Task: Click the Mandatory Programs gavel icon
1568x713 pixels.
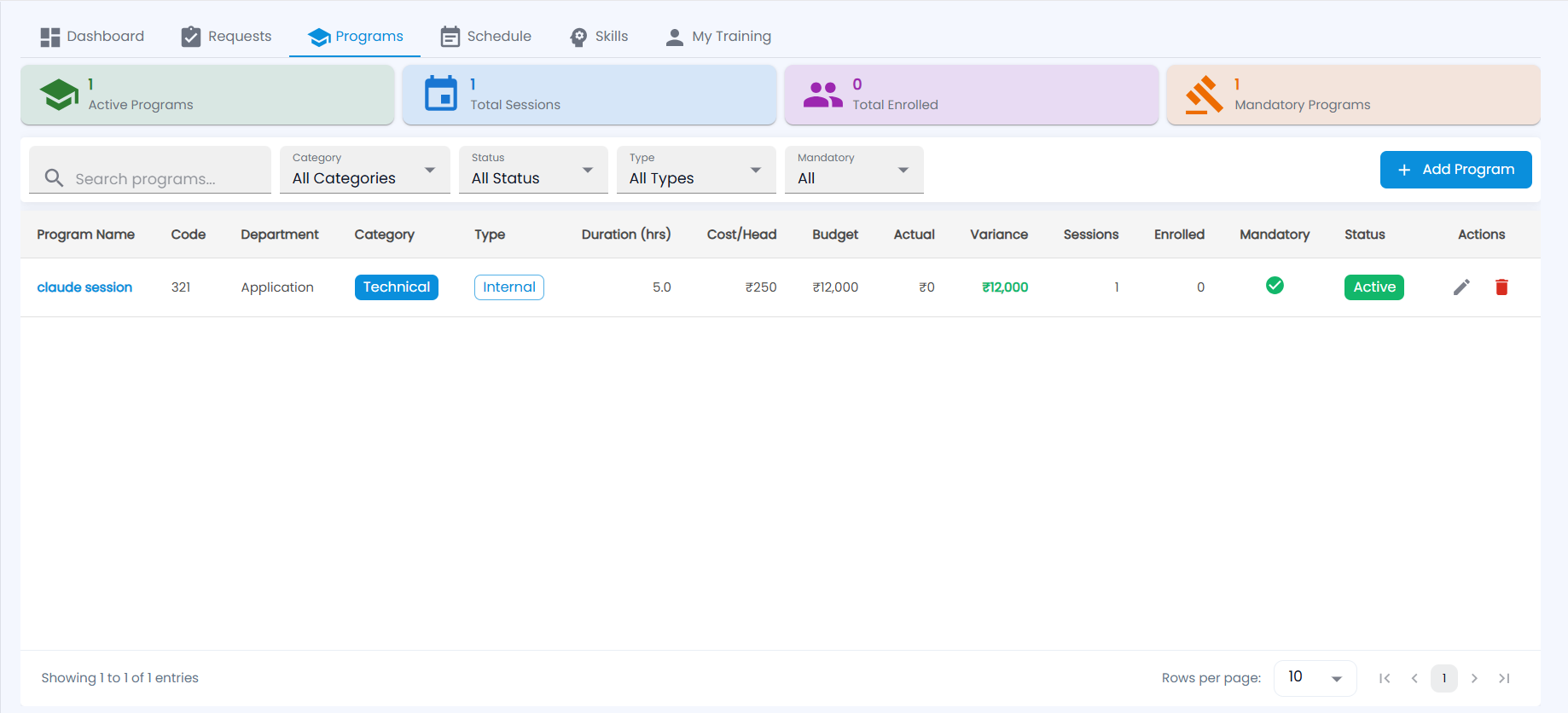Action: pos(1204,95)
